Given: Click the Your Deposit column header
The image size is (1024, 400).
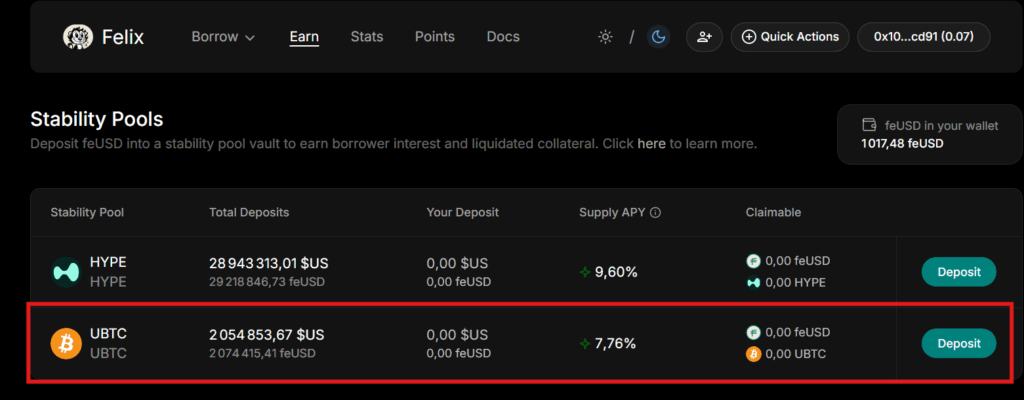Looking at the screenshot, I should [462, 212].
